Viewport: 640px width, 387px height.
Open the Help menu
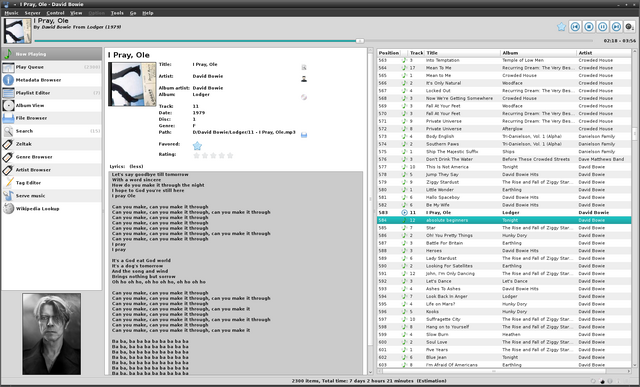147,13
